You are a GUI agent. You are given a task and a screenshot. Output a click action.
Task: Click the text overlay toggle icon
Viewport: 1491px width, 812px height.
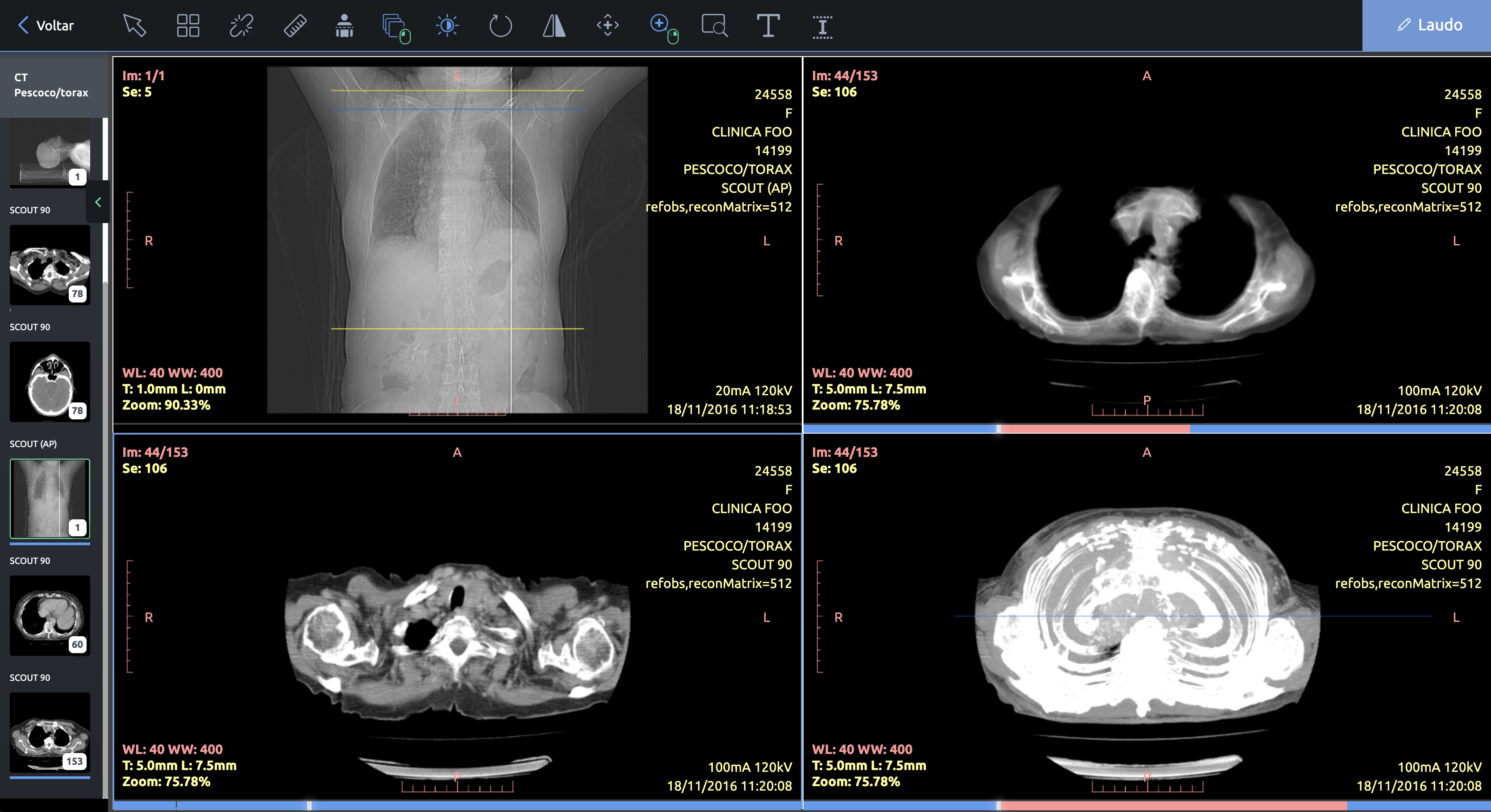pos(822,27)
